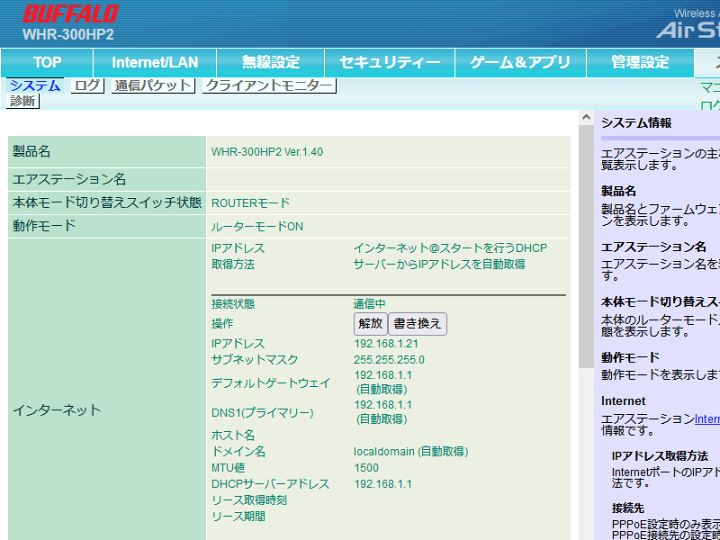Click the BUFFALO logo
The image size is (720, 540).
[x=70, y=14]
